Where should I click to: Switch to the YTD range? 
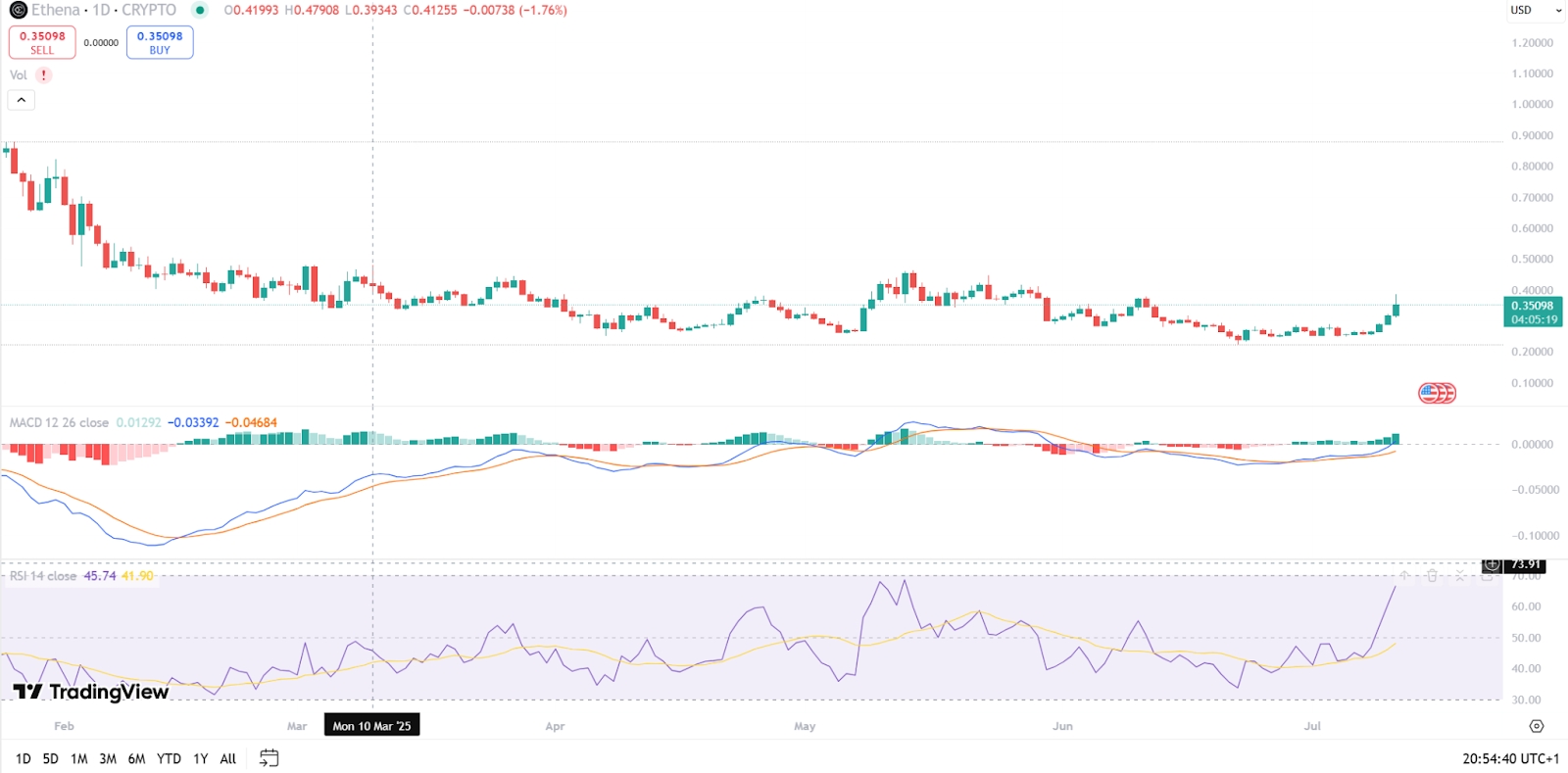tap(169, 758)
